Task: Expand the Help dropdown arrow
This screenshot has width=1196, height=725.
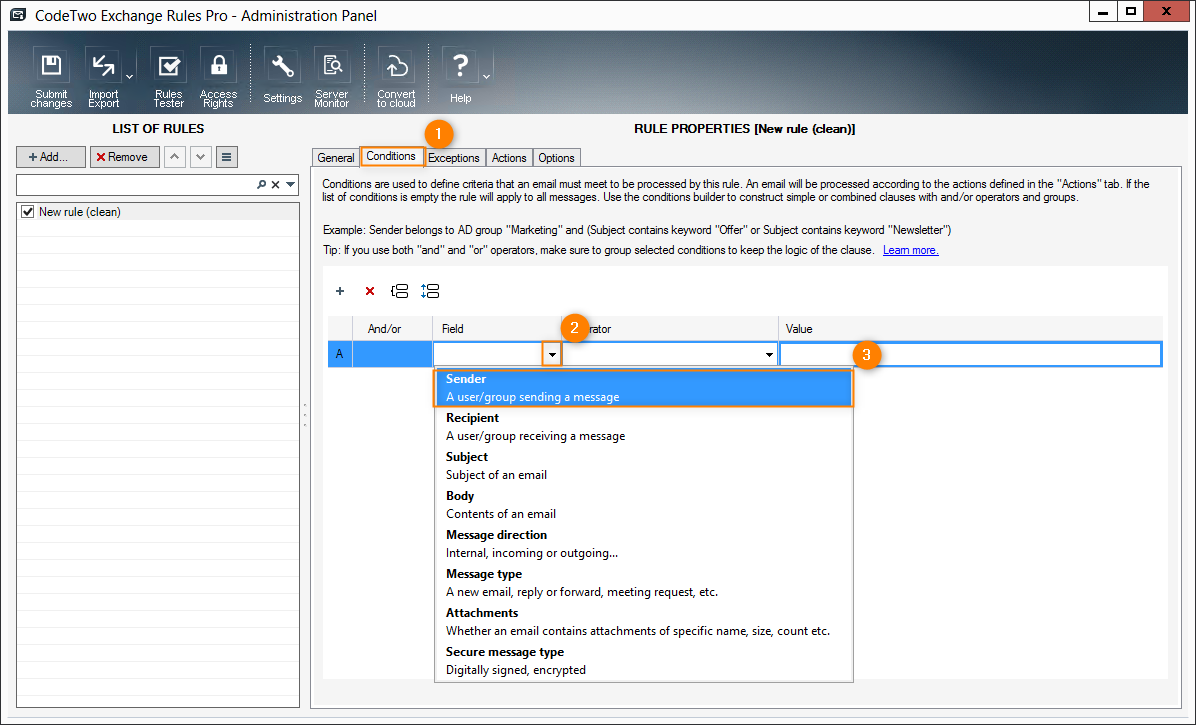Action: click(x=487, y=77)
